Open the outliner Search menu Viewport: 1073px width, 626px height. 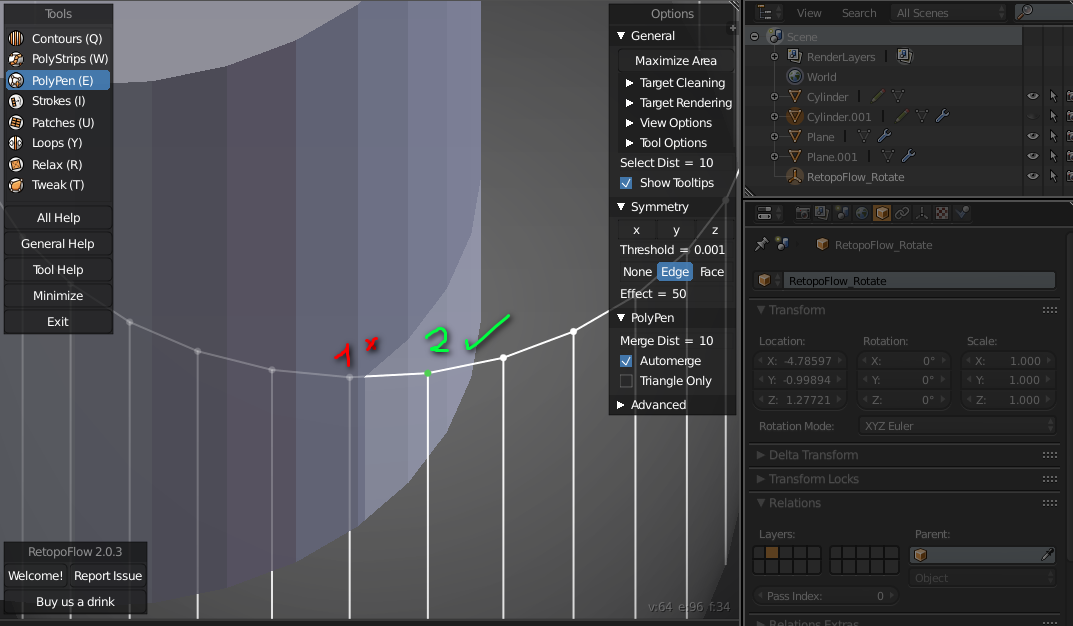859,13
